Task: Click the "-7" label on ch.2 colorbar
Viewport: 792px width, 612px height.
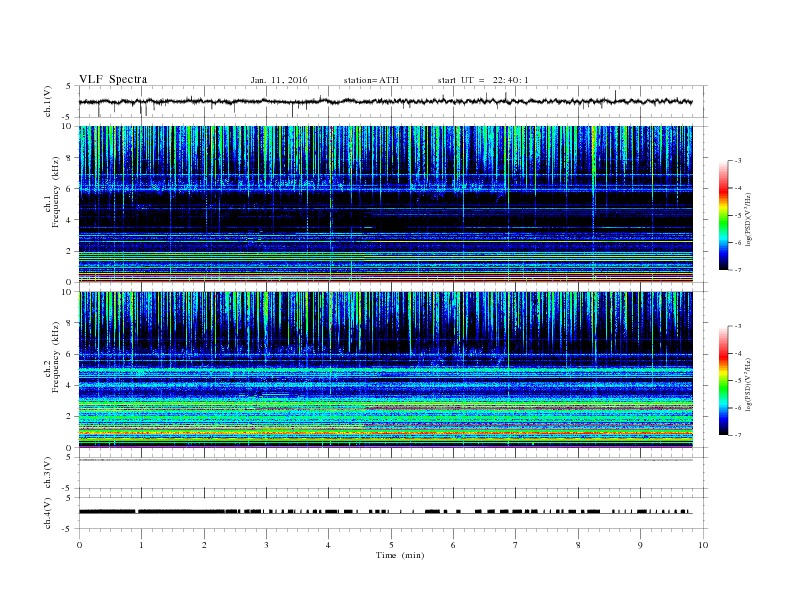Action: pyautogui.click(x=737, y=435)
